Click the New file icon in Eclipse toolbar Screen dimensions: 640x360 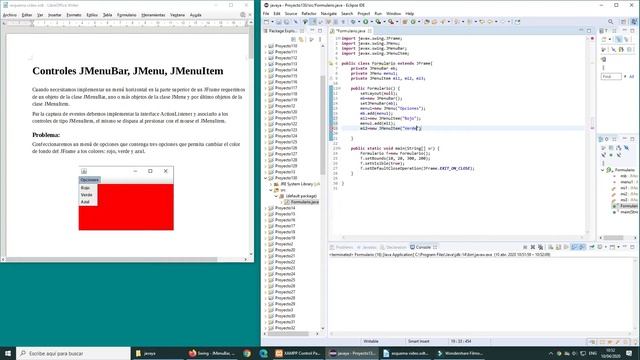(266, 22)
